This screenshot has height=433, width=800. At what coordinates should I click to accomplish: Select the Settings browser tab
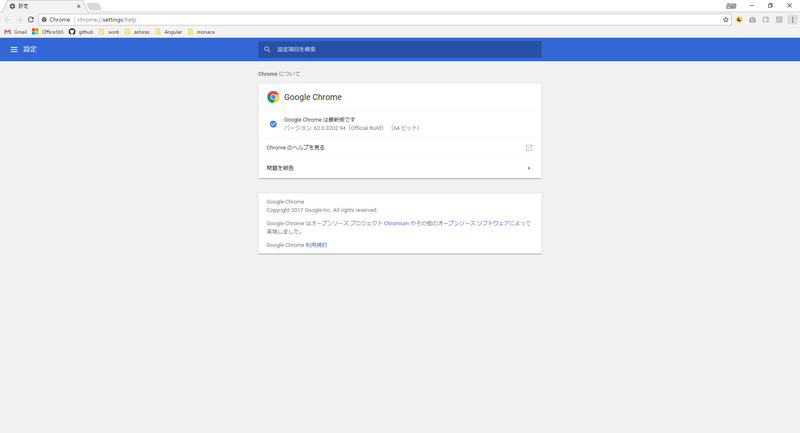[43, 6]
